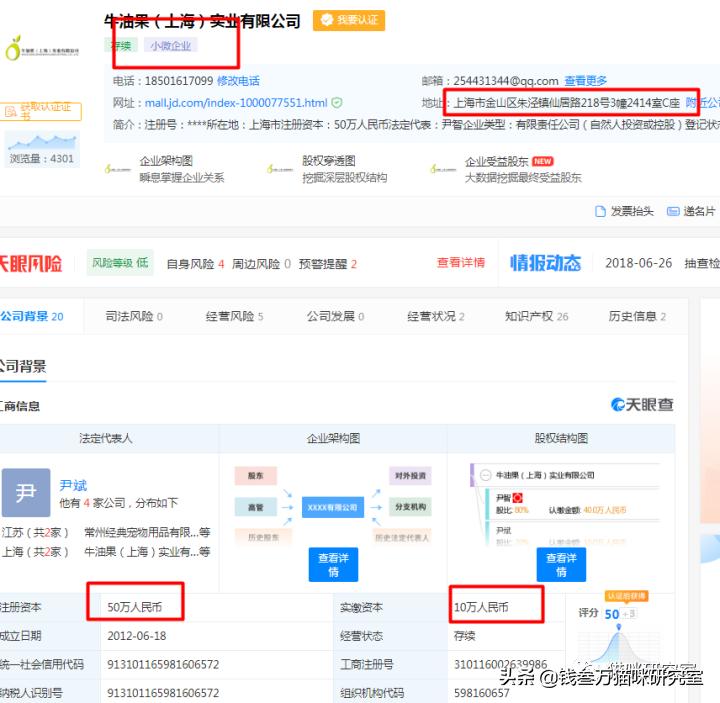Click the 情报动态 heading
720x703 pixels.
point(545,263)
